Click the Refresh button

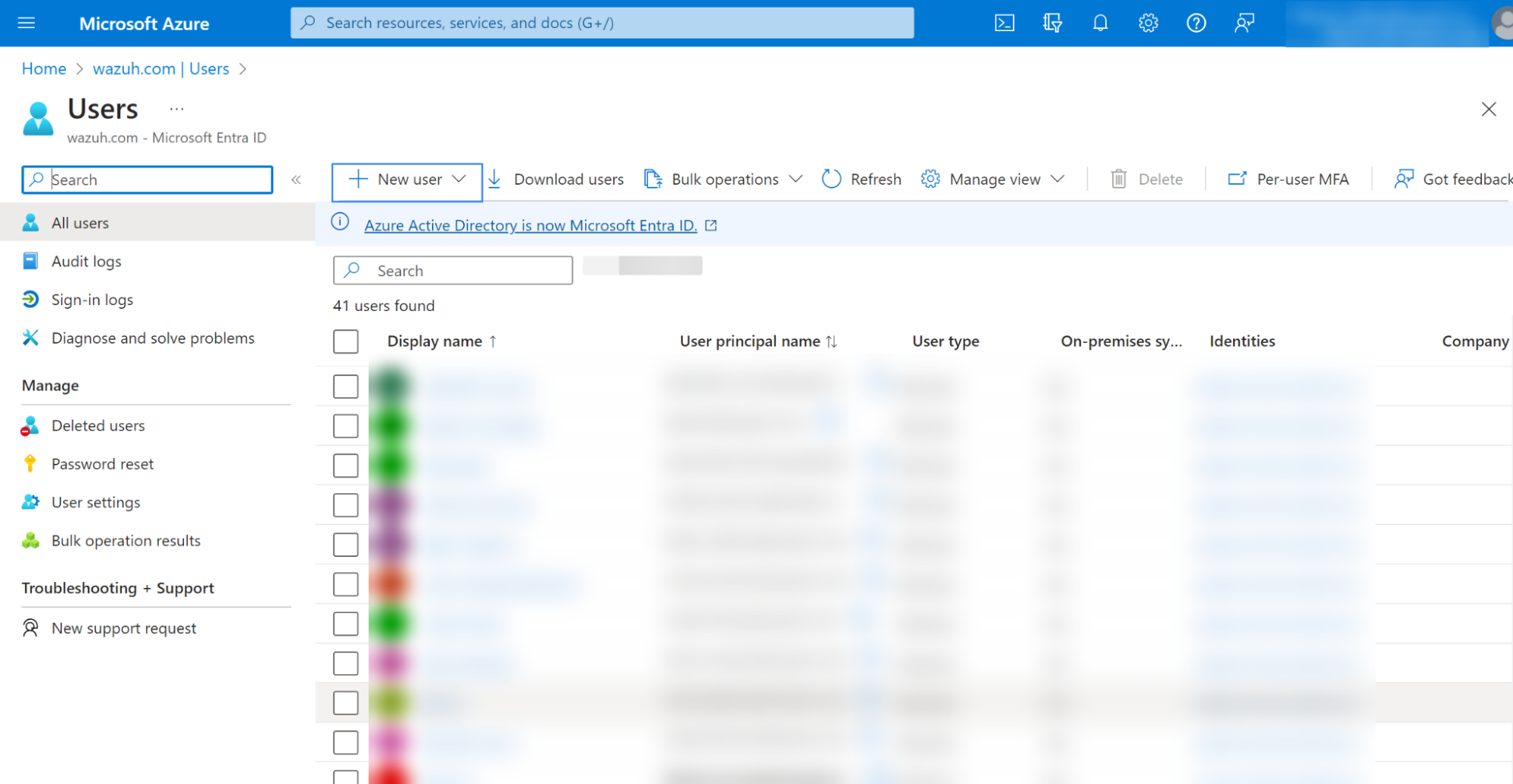pos(862,179)
